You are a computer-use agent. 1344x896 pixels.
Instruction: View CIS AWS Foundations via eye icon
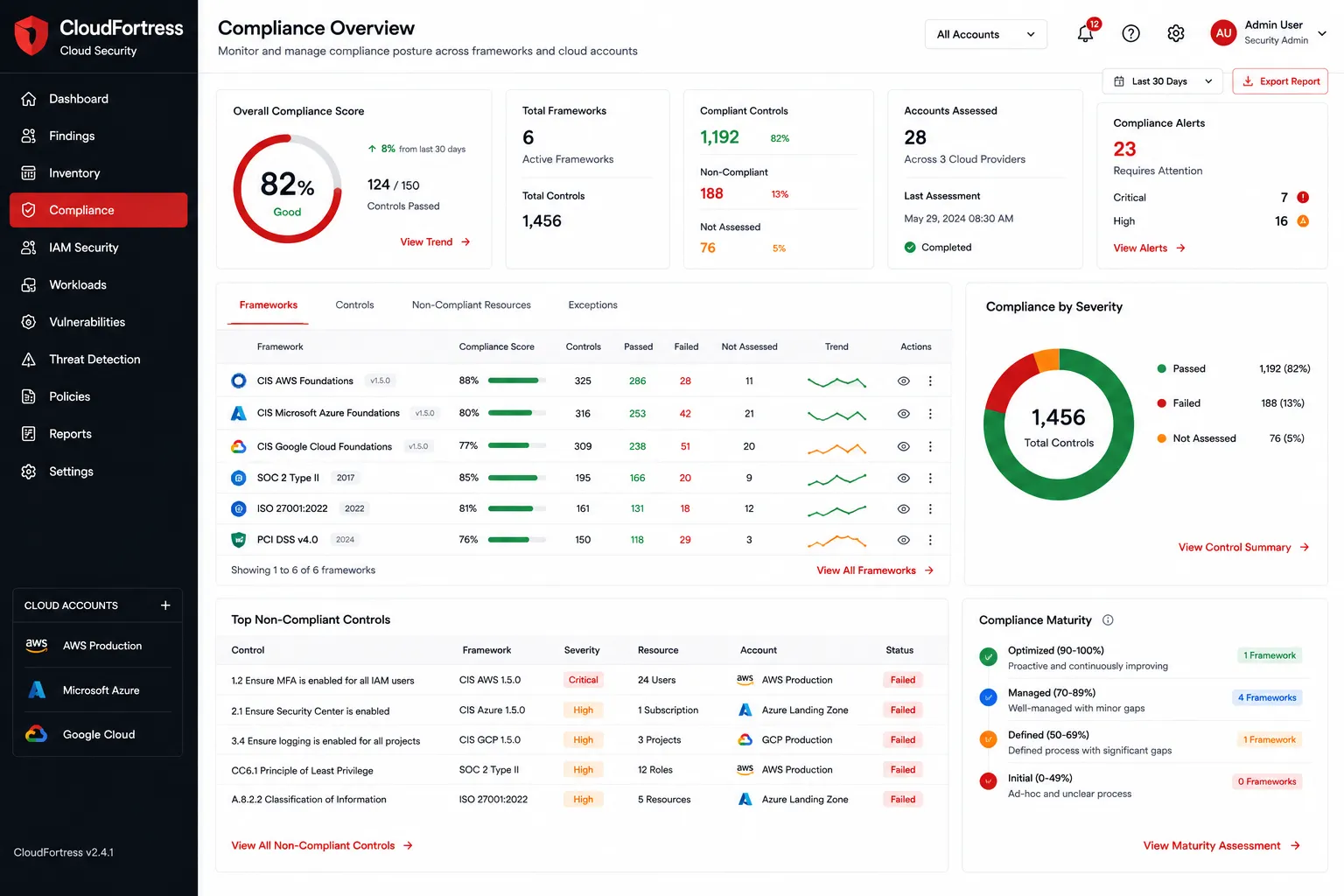[x=904, y=381]
